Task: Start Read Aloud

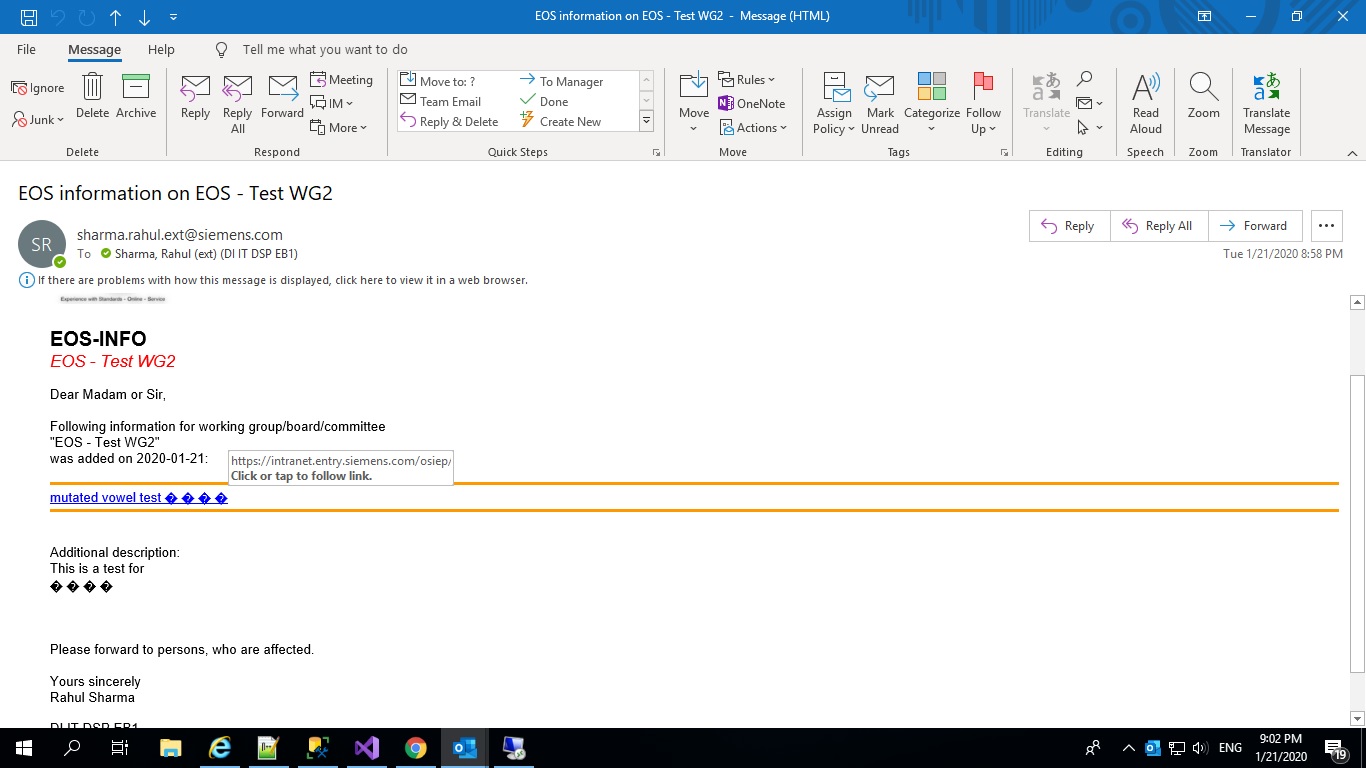Action: click(1146, 104)
